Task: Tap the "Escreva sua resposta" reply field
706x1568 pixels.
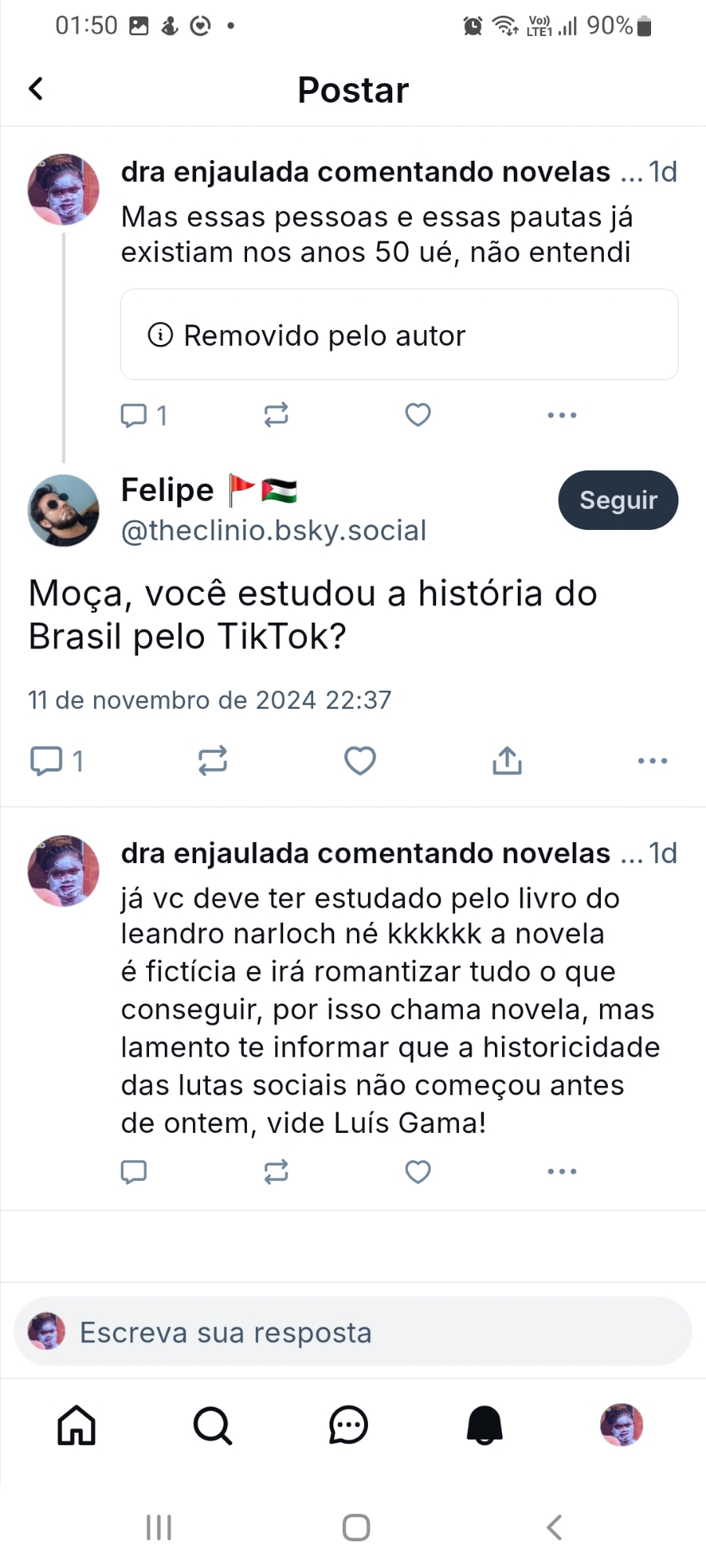Action: [353, 1332]
